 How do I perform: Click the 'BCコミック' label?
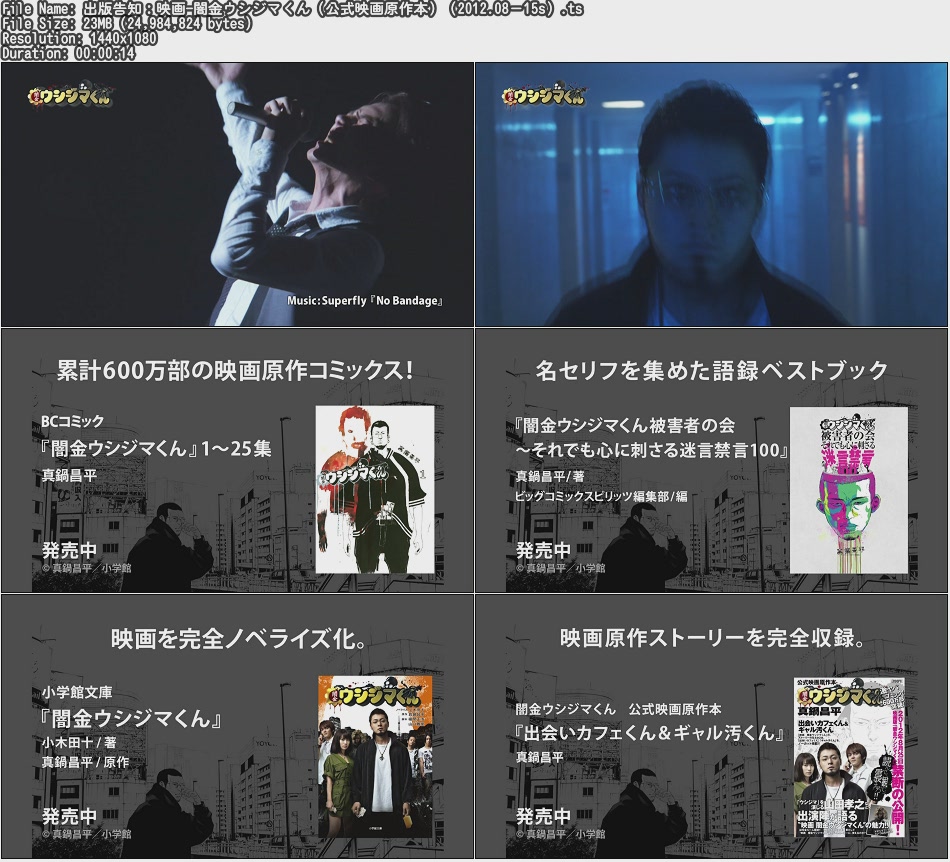(73, 421)
